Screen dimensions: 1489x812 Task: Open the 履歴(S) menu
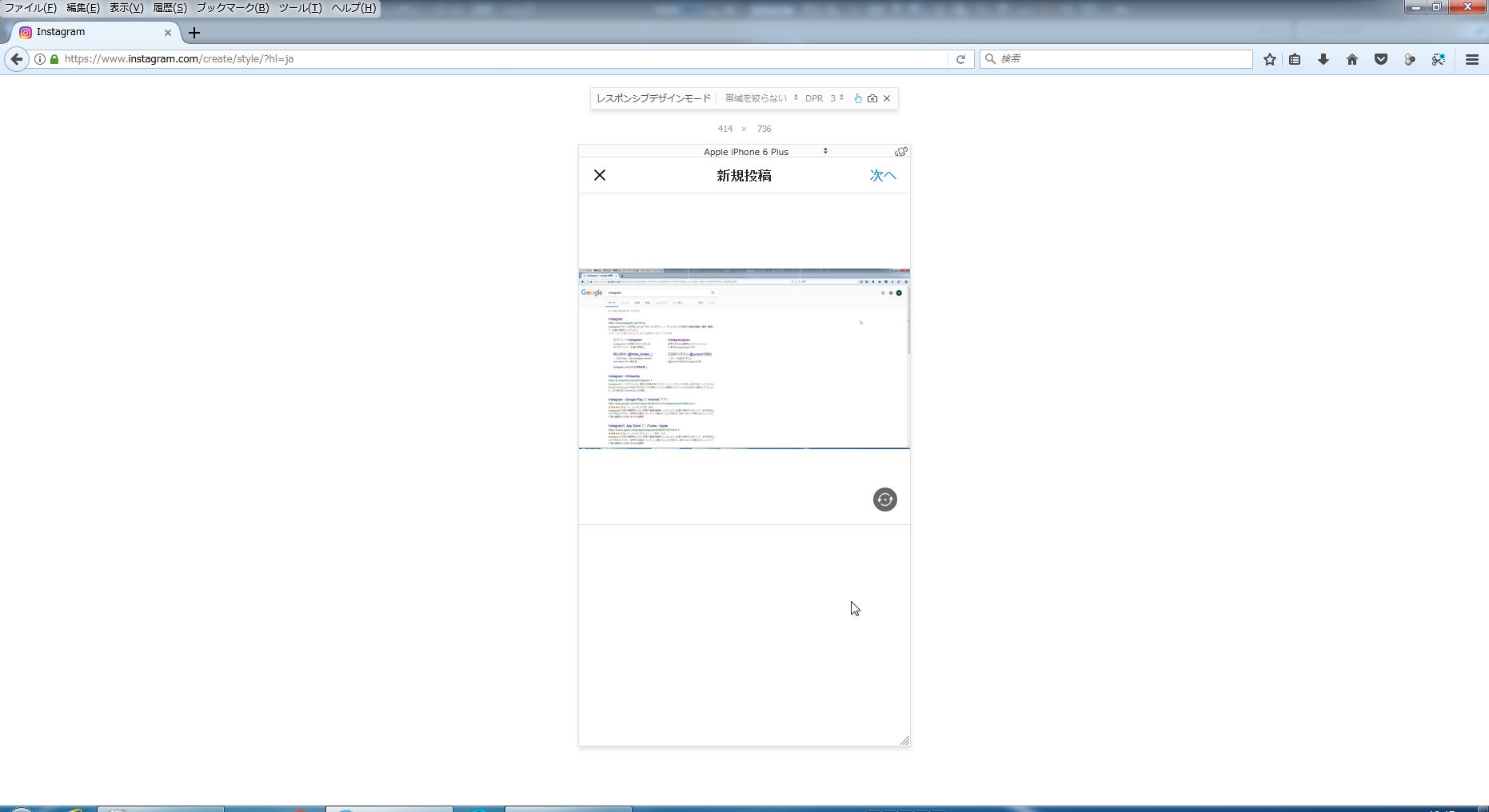[x=170, y=8]
